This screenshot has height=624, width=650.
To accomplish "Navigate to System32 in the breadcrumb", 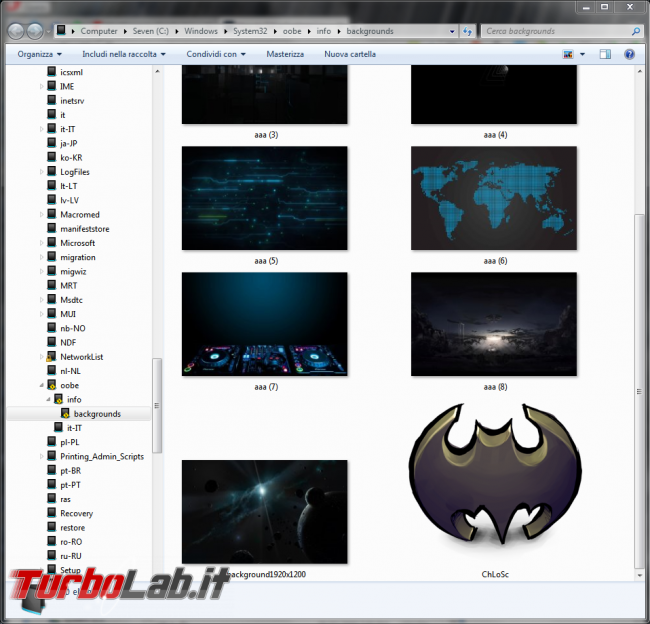I will [250, 31].
